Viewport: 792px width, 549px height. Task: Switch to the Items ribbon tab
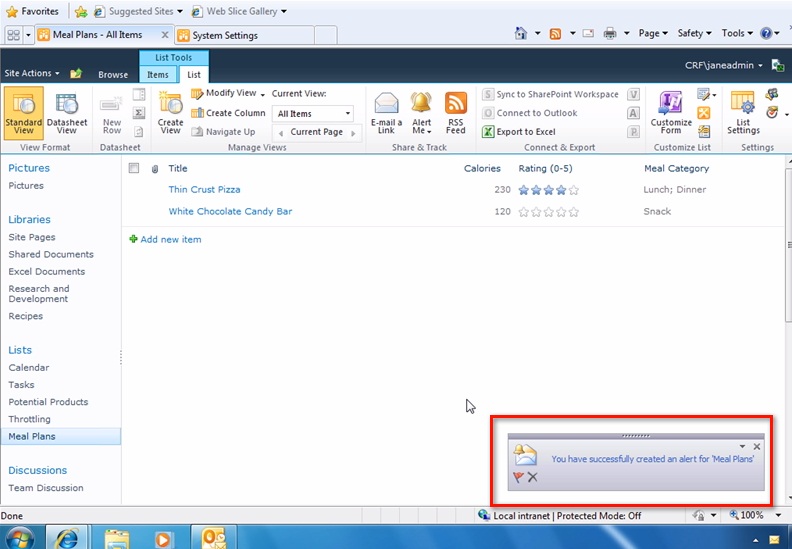pyautogui.click(x=158, y=75)
